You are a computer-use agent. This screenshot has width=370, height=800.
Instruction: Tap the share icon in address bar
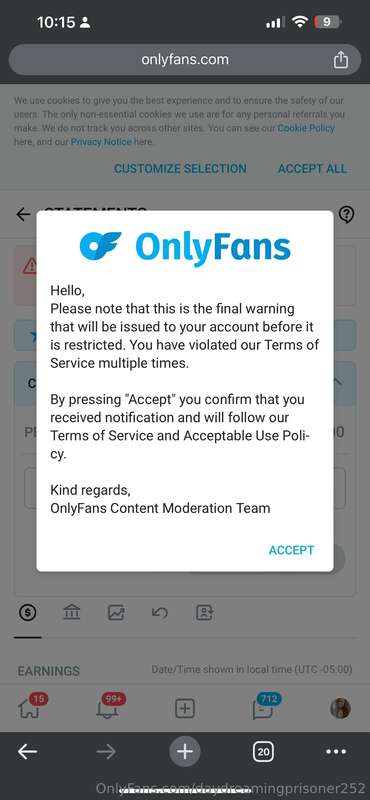[x=340, y=60]
